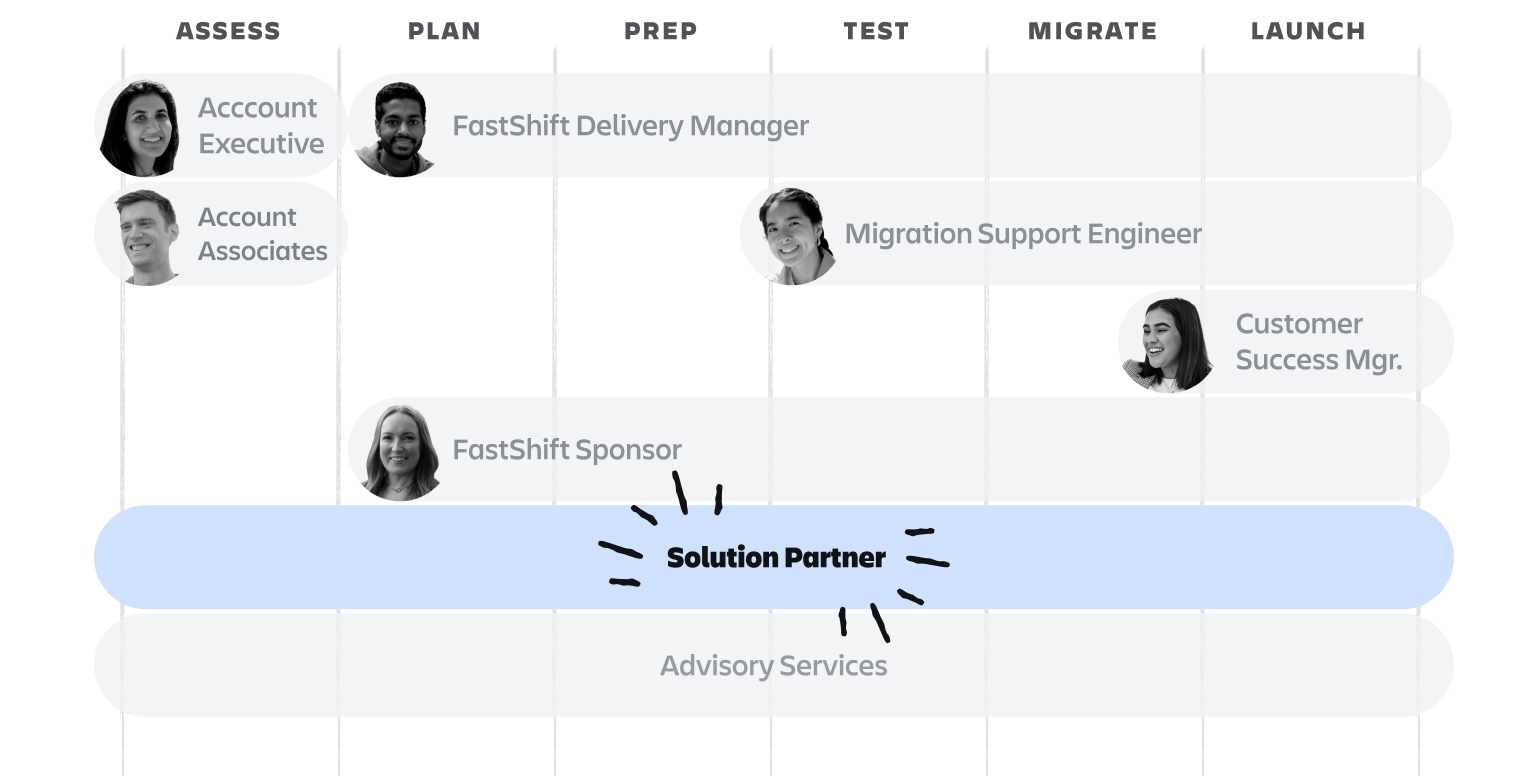Click the Customer Success Mgr. text
This screenshot has height=776, width=1536.
click(1318, 342)
